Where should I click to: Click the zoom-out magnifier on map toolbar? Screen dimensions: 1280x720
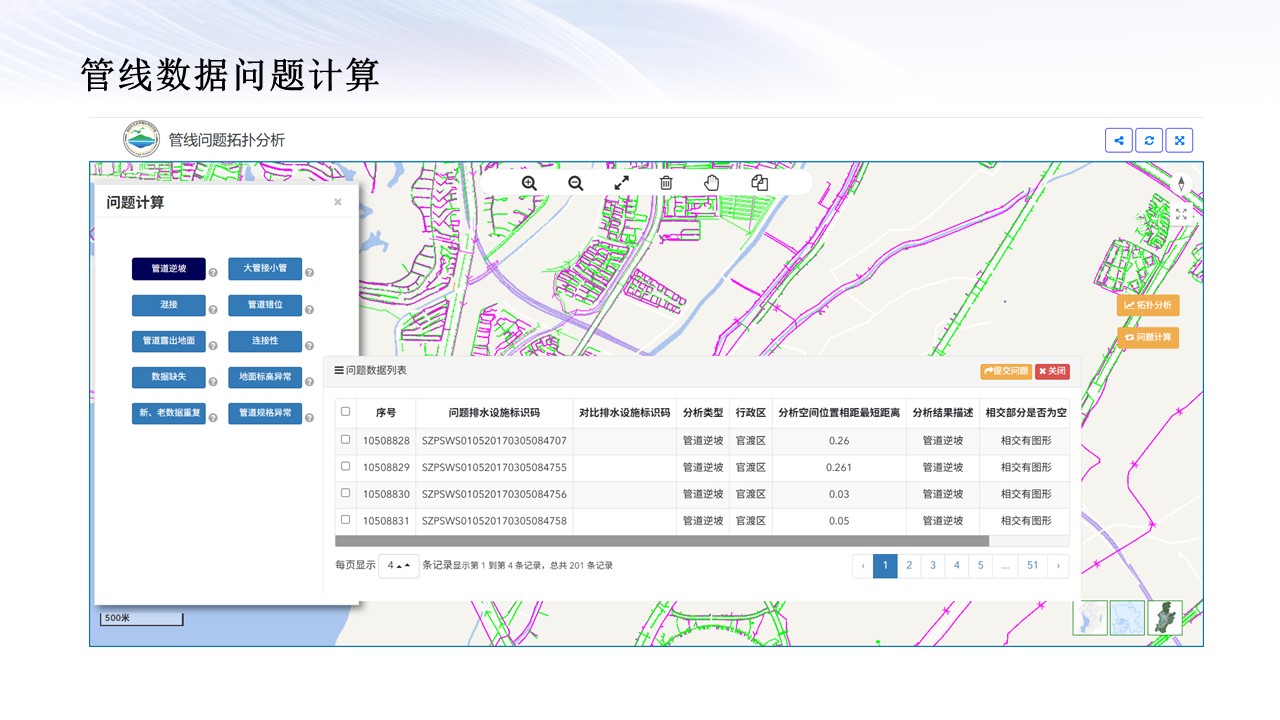575,183
